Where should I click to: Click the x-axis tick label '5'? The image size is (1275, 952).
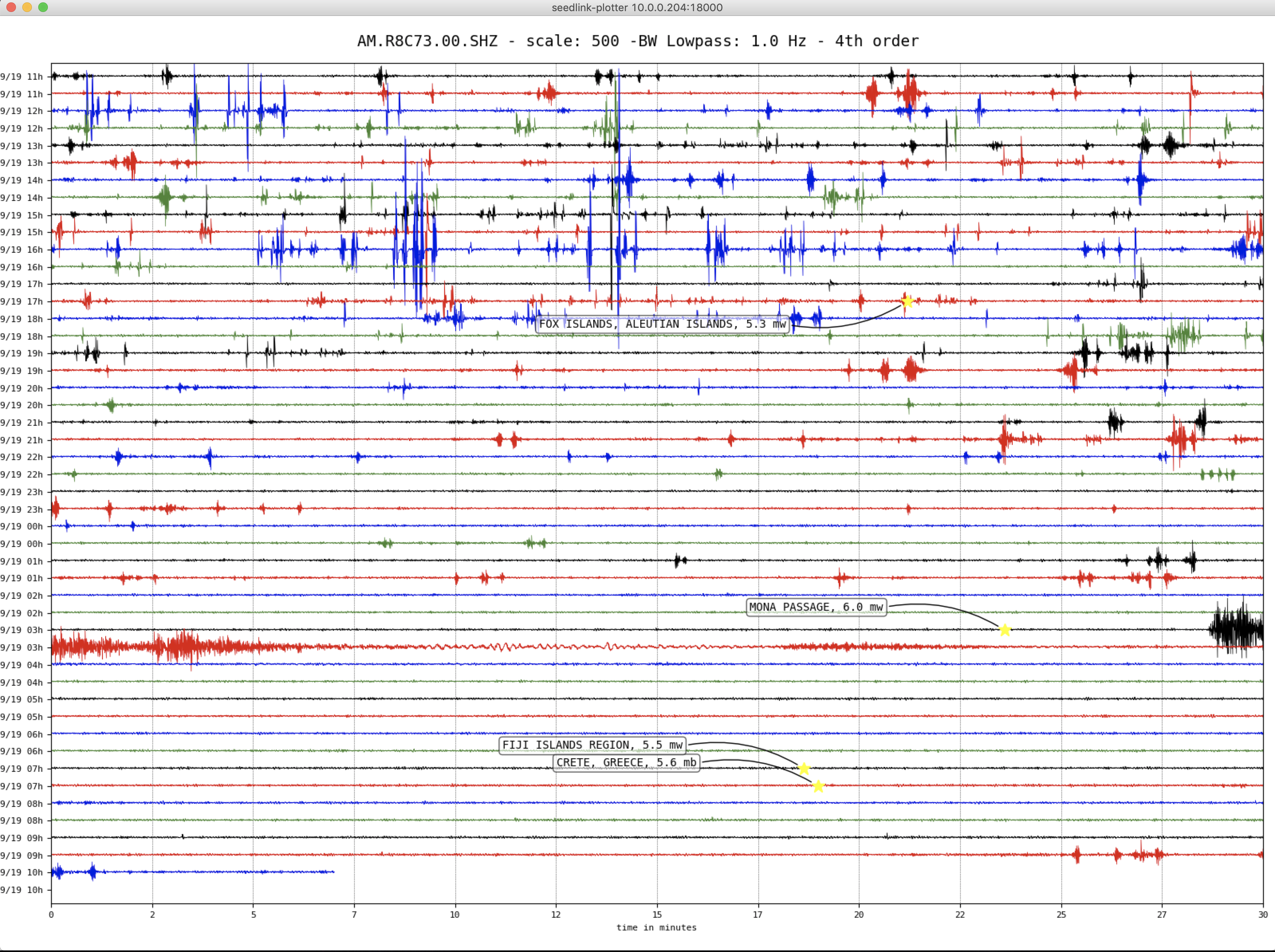[254, 915]
